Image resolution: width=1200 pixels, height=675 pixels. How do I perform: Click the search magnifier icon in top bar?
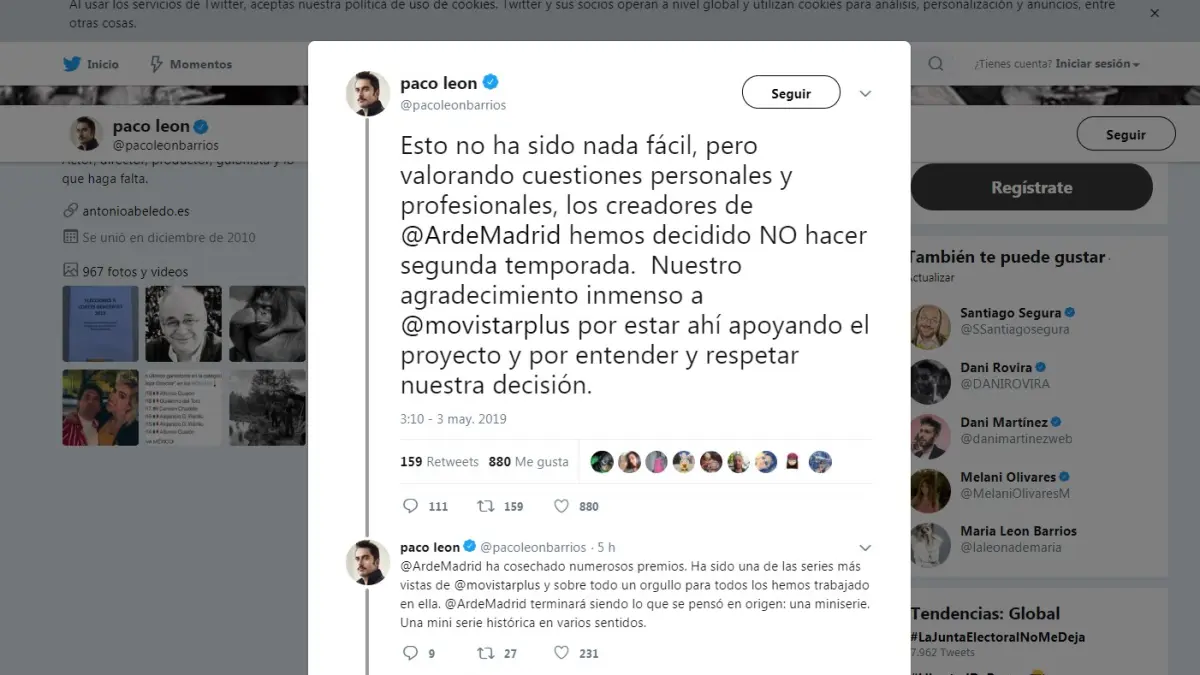click(x=936, y=64)
